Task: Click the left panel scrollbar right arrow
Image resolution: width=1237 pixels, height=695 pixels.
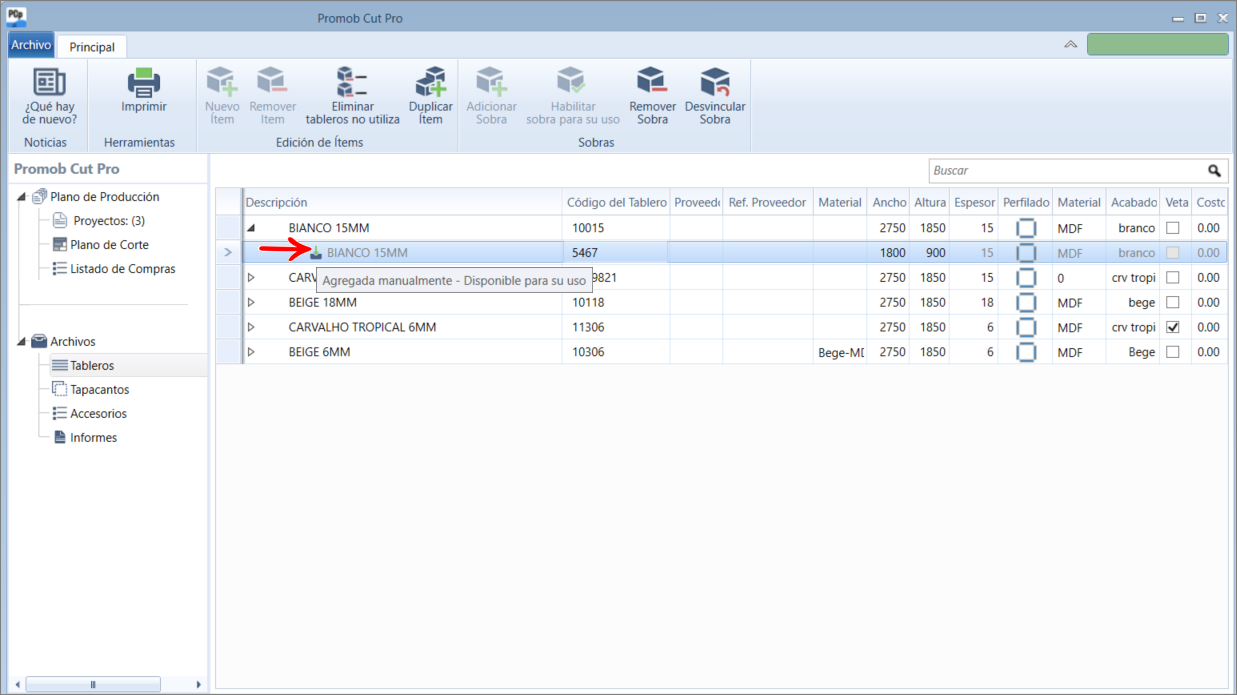Action: (199, 685)
